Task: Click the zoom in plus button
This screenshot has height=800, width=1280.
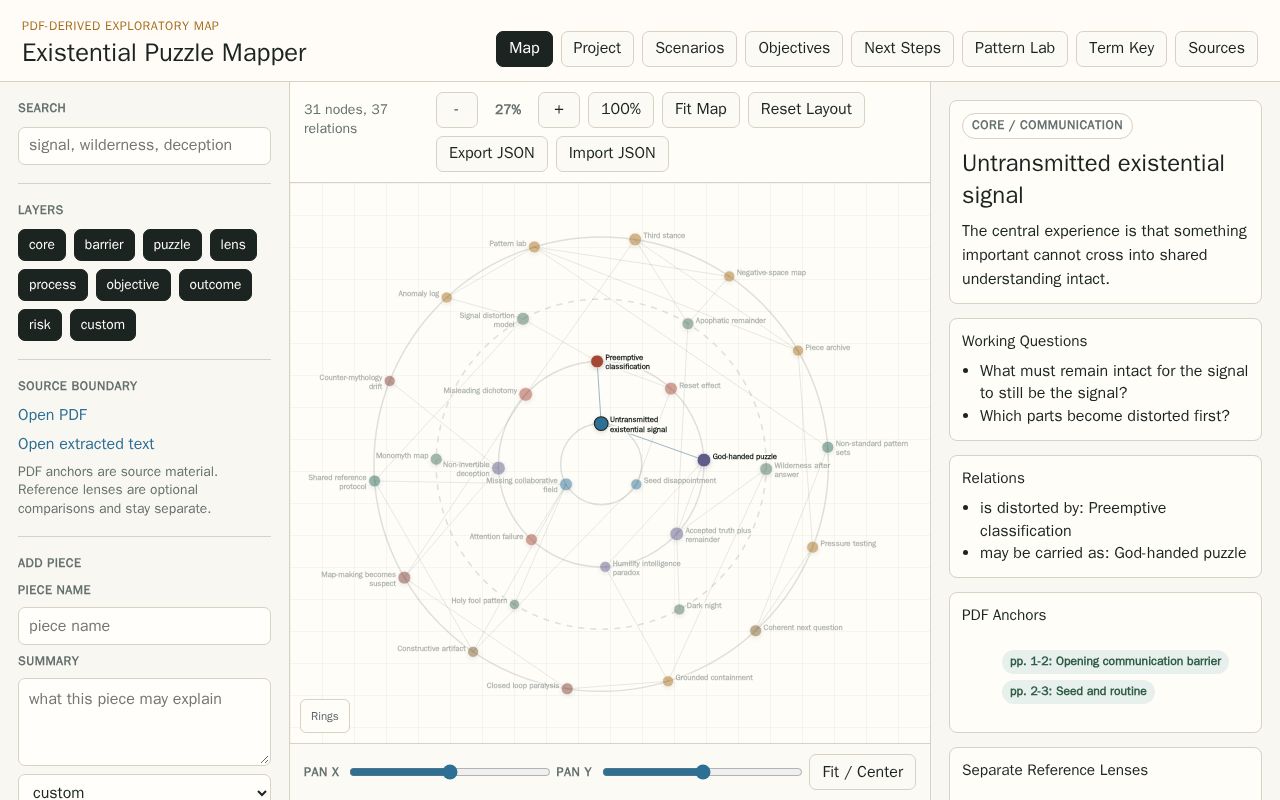Action: (x=559, y=109)
